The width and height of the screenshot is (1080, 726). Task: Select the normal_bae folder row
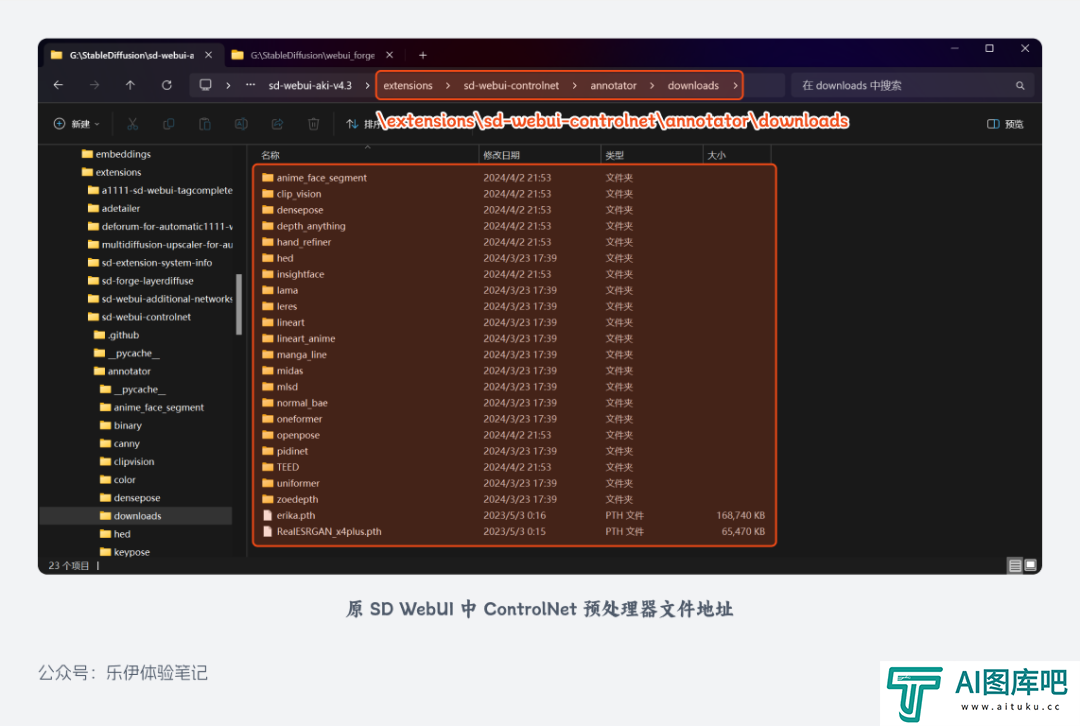pyautogui.click(x=514, y=403)
